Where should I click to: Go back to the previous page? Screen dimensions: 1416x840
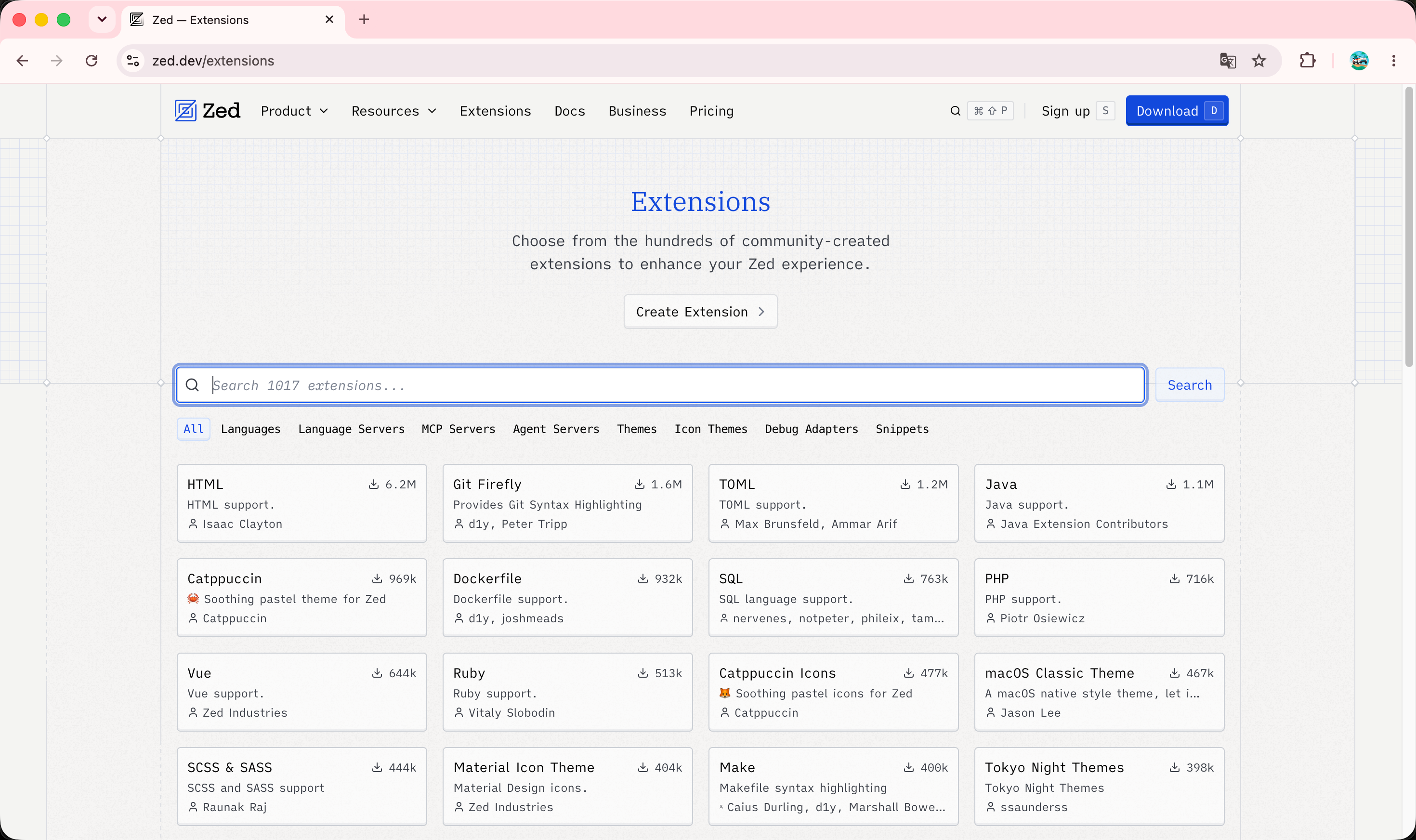click(23, 61)
